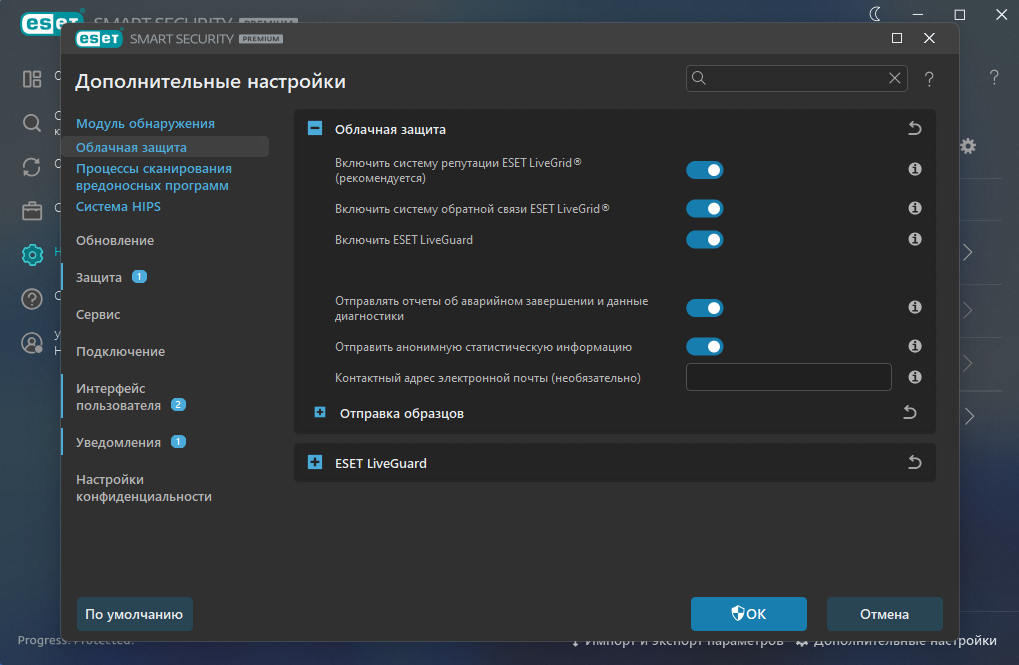Open the Защита section
The height and width of the screenshot is (665, 1019).
point(99,278)
